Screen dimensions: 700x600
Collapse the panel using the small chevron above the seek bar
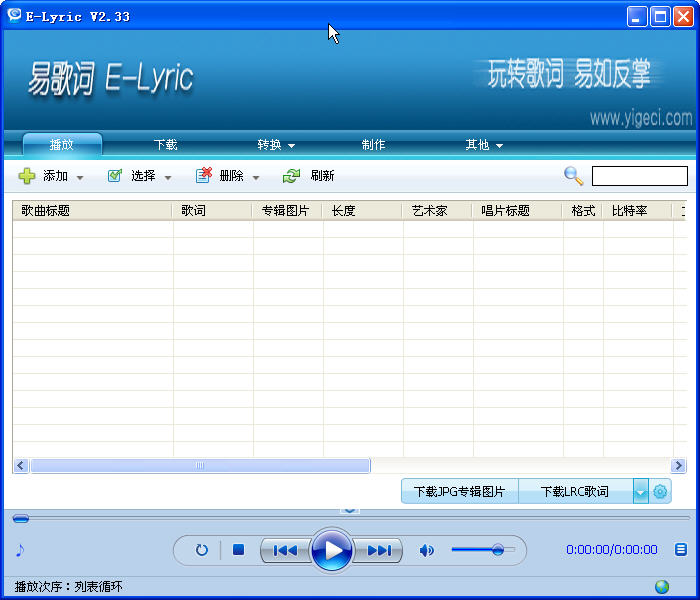pos(350,510)
